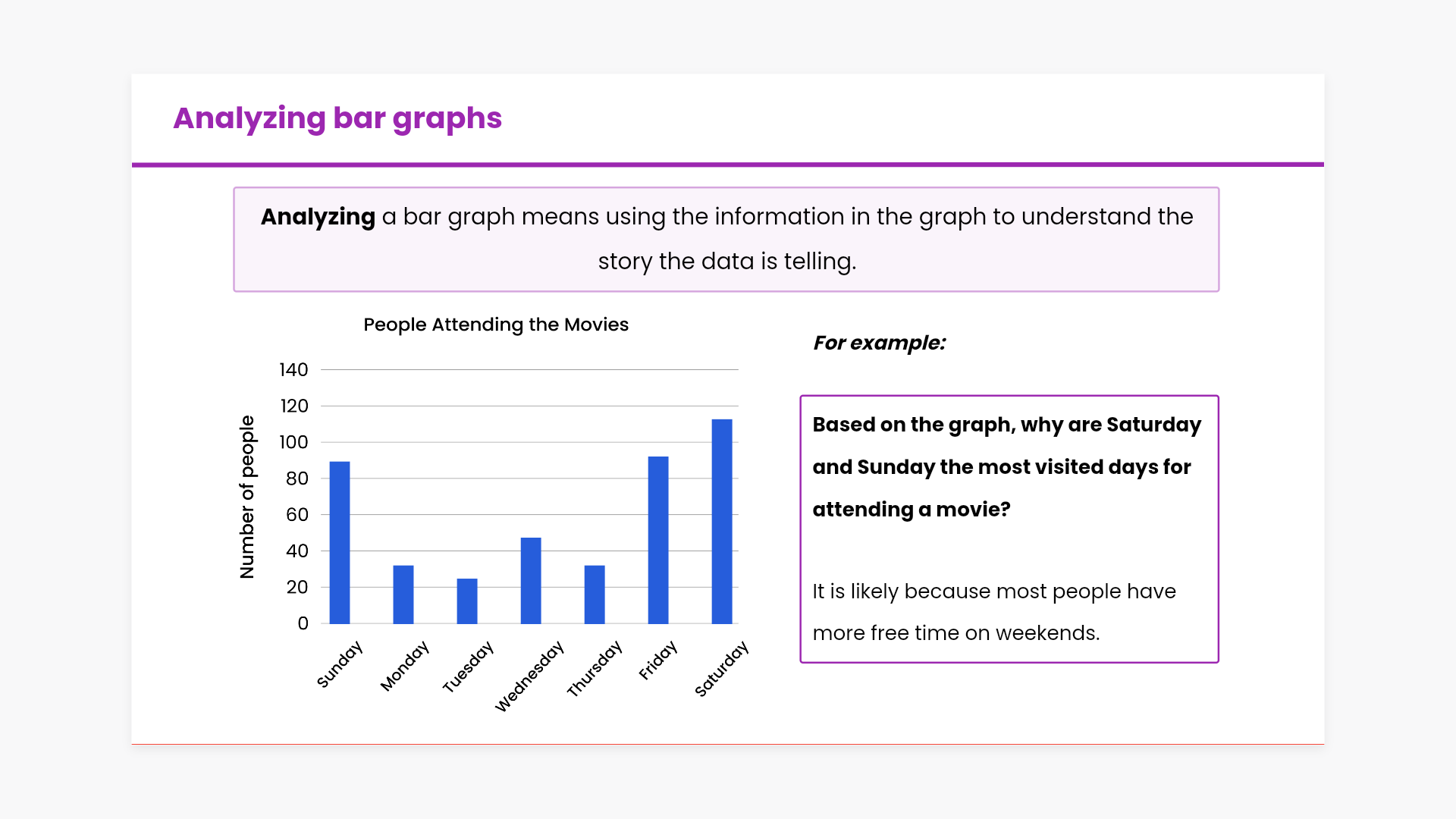1456x819 pixels.
Task: Click the 'For example:' italic text
Action: (879, 343)
